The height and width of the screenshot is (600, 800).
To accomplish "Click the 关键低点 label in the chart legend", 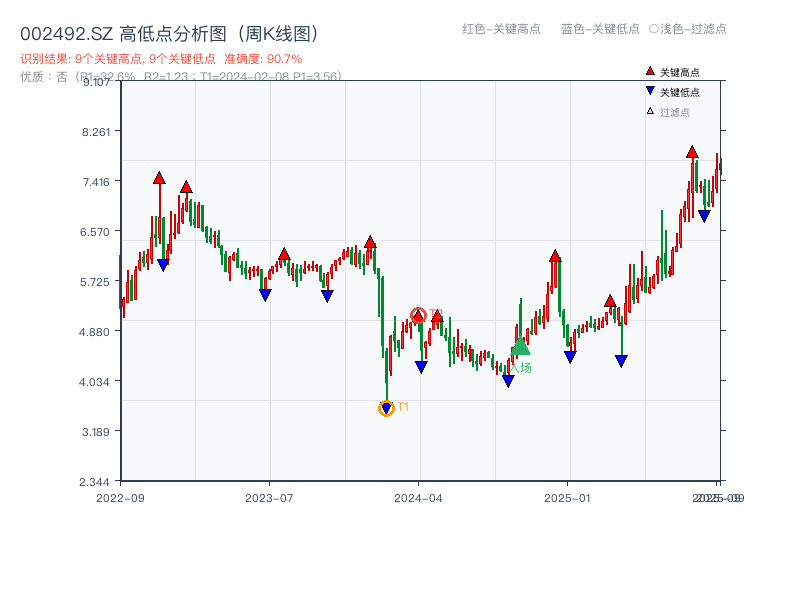I will pyautogui.click(x=680, y=92).
